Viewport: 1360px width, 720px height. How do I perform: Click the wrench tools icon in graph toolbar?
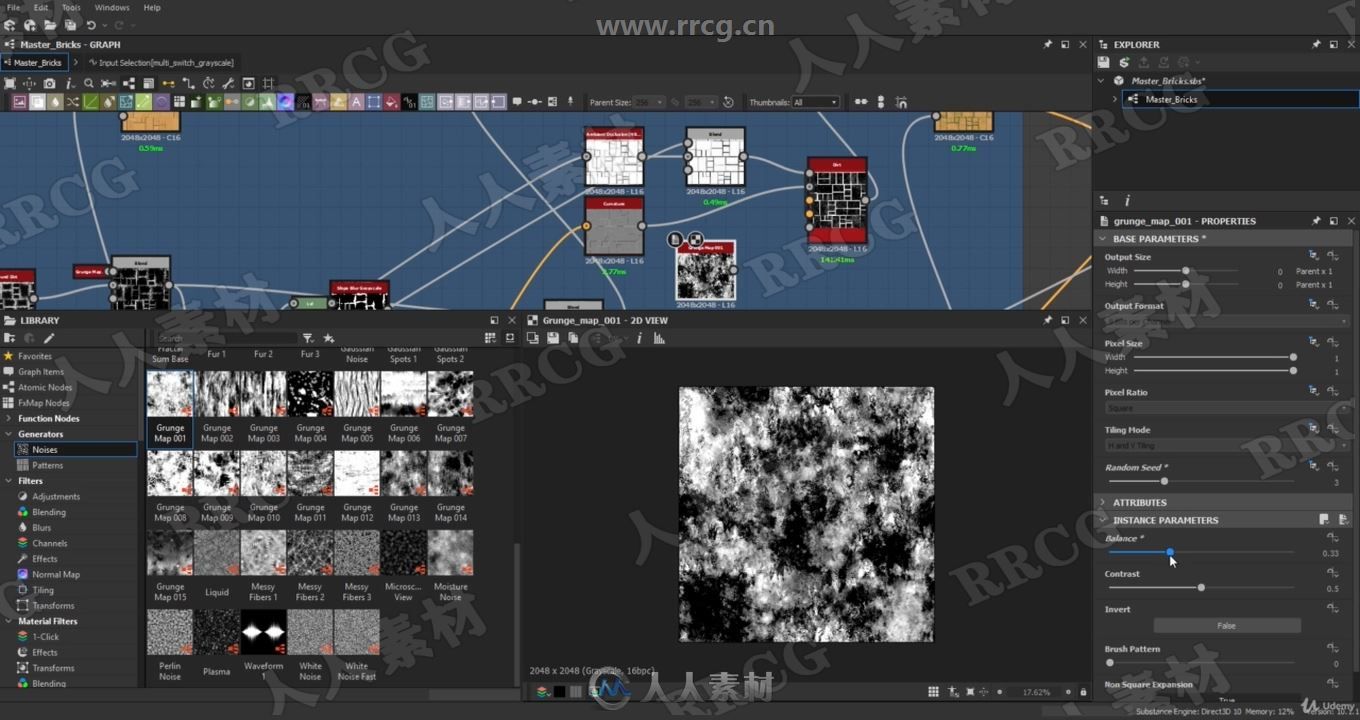[228, 83]
